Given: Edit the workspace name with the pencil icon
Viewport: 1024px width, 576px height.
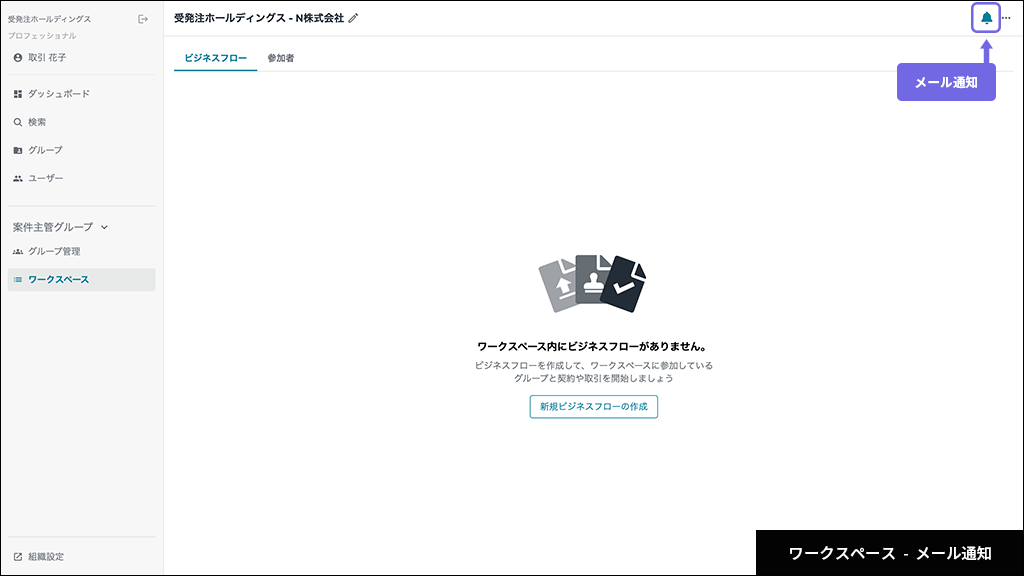Looking at the screenshot, I should click(x=353, y=18).
